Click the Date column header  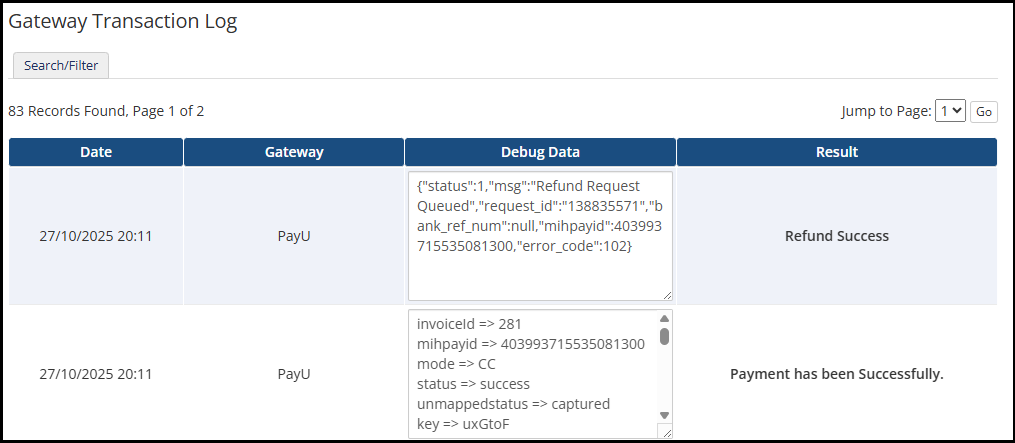tap(96, 152)
